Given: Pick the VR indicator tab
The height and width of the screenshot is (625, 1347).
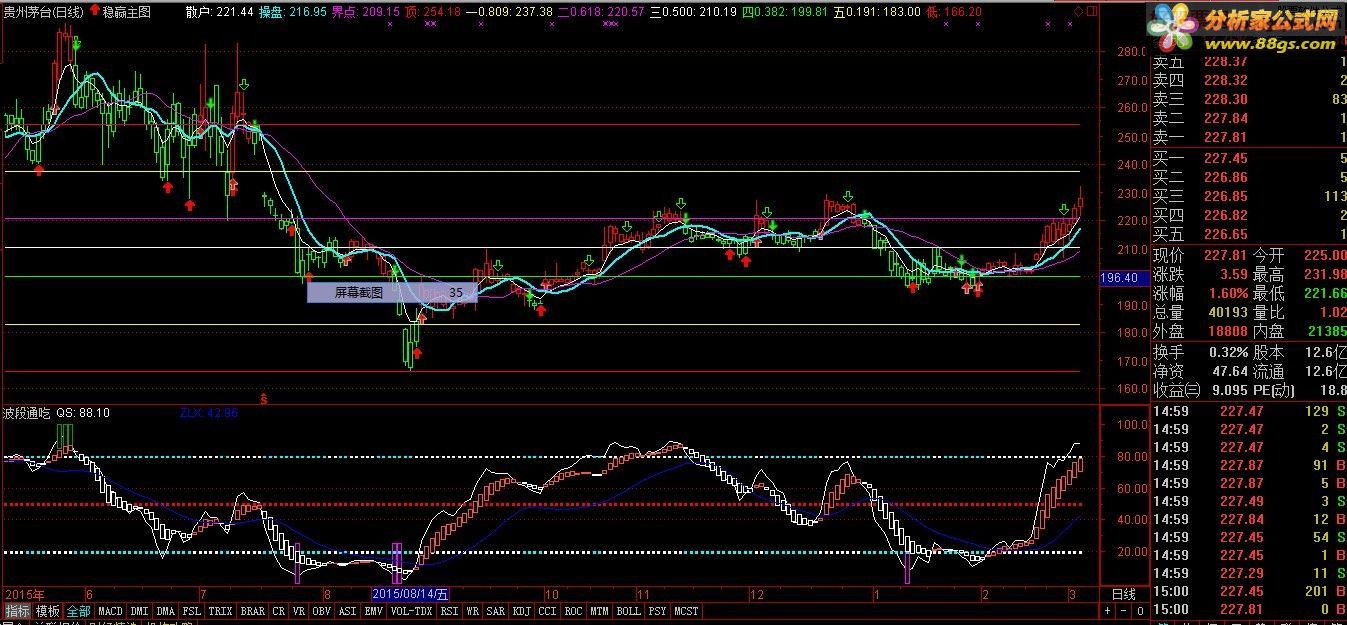Looking at the screenshot, I should coord(299,610).
